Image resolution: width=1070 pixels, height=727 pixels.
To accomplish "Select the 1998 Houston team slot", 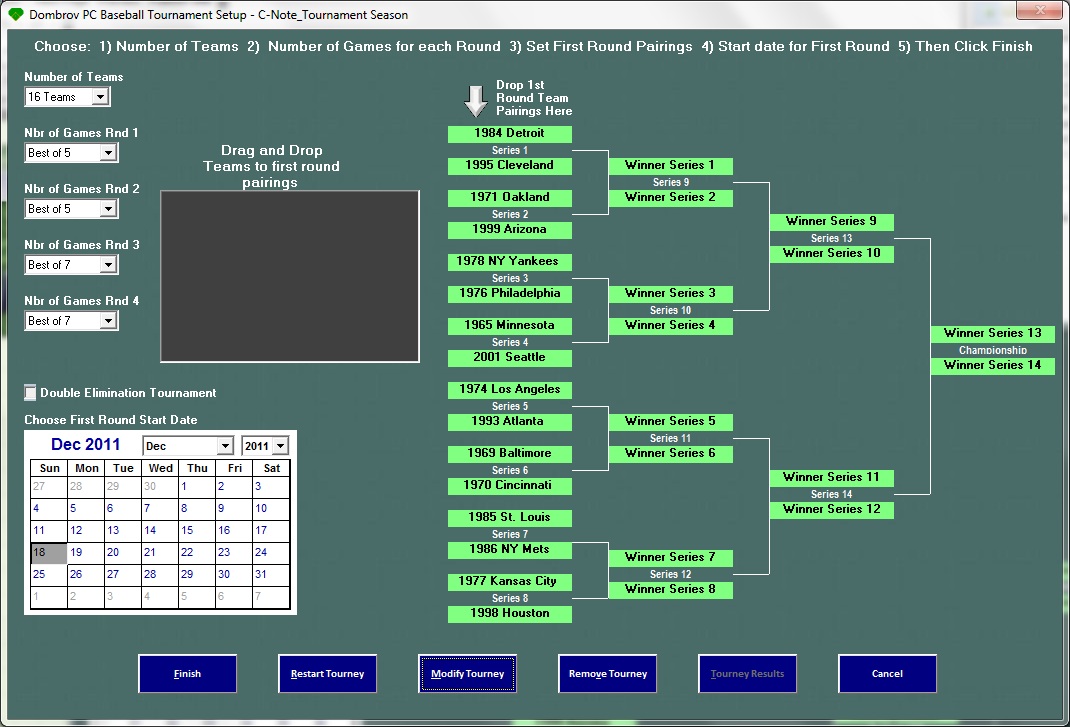I will [510, 614].
